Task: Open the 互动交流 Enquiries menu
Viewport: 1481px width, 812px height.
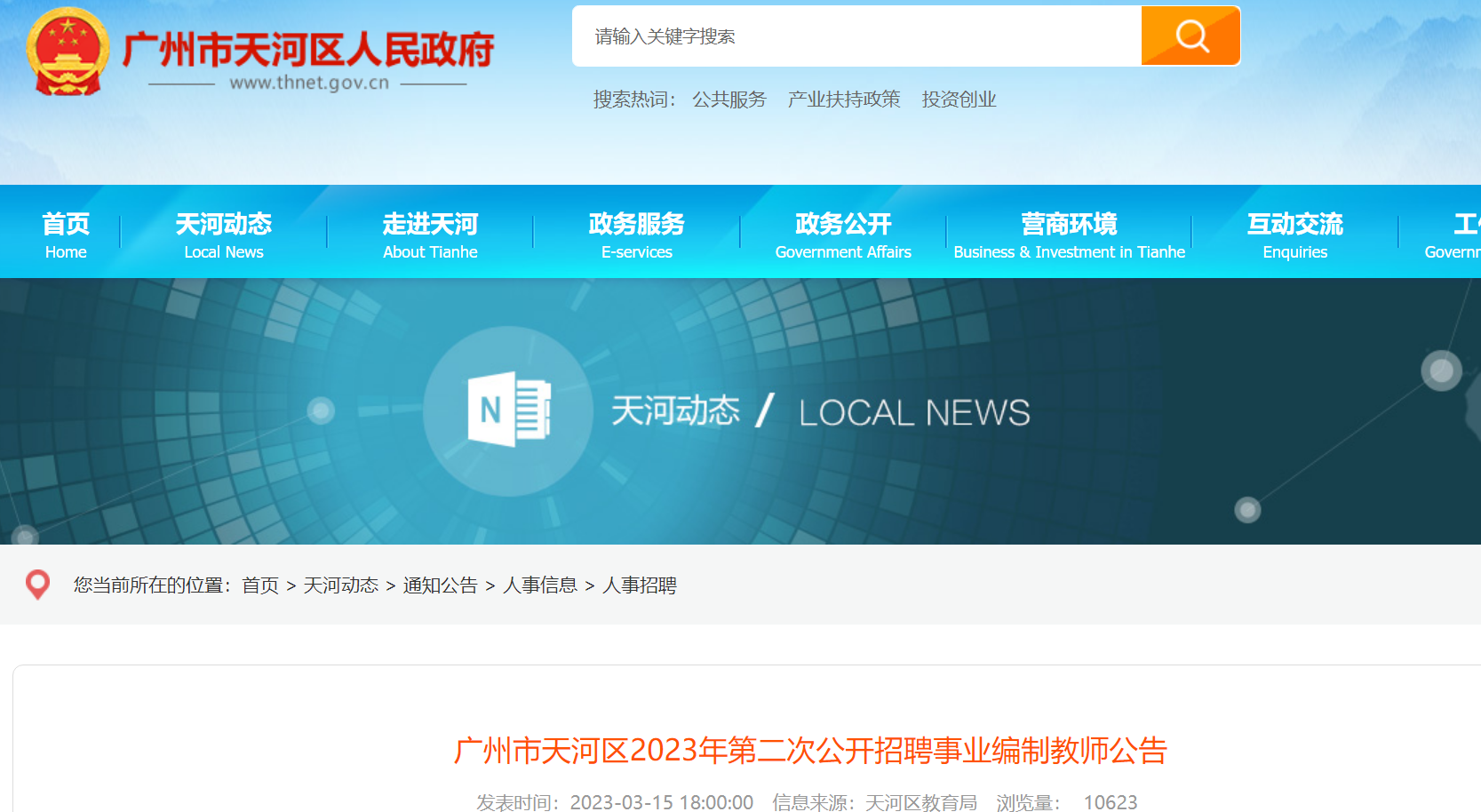Action: [x=1295, y=235]
